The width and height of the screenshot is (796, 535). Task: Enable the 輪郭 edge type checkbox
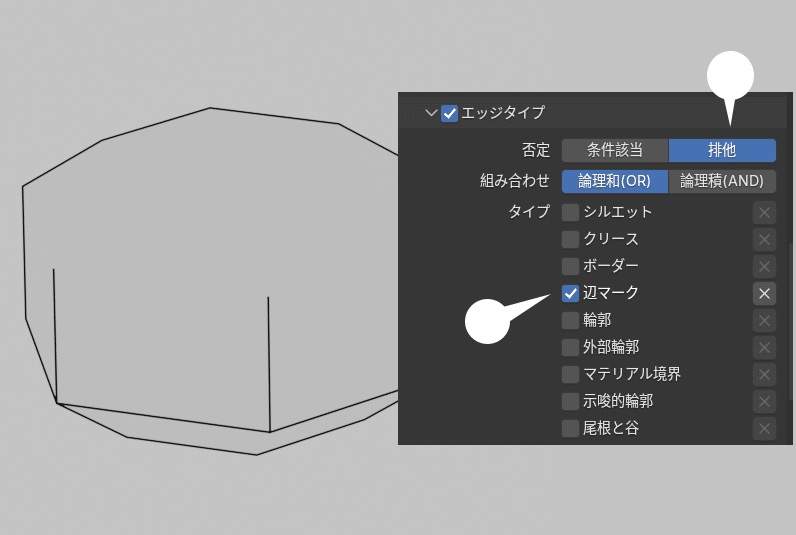point(570,321)
